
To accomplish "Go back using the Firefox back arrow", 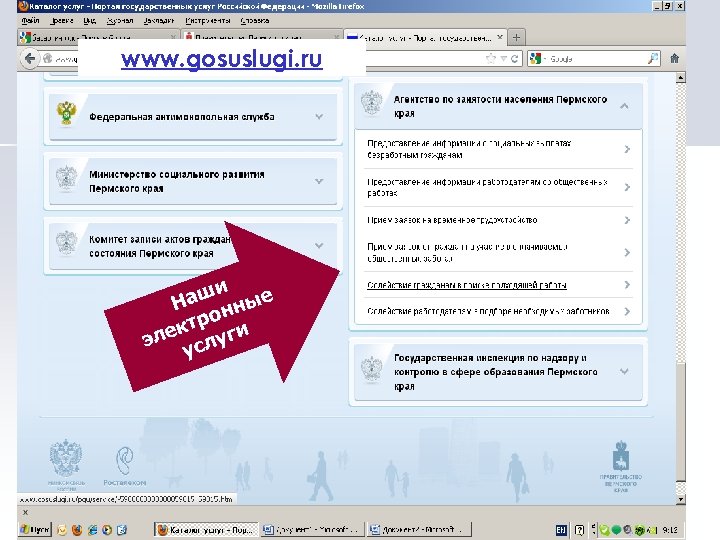I will pyautogui.click(x=30, y=59).
